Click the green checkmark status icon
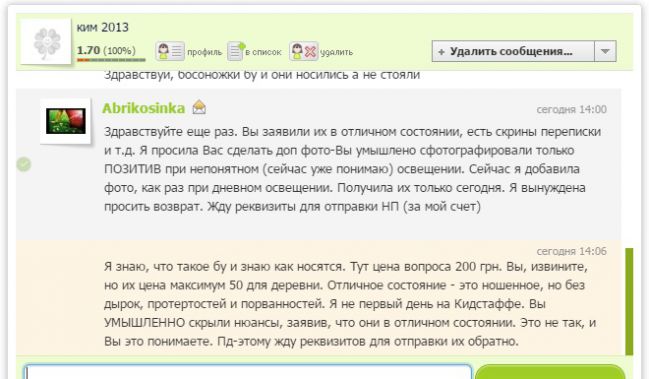Image resolution: width=649 pixels, height=379 pixels. [24, 164]
